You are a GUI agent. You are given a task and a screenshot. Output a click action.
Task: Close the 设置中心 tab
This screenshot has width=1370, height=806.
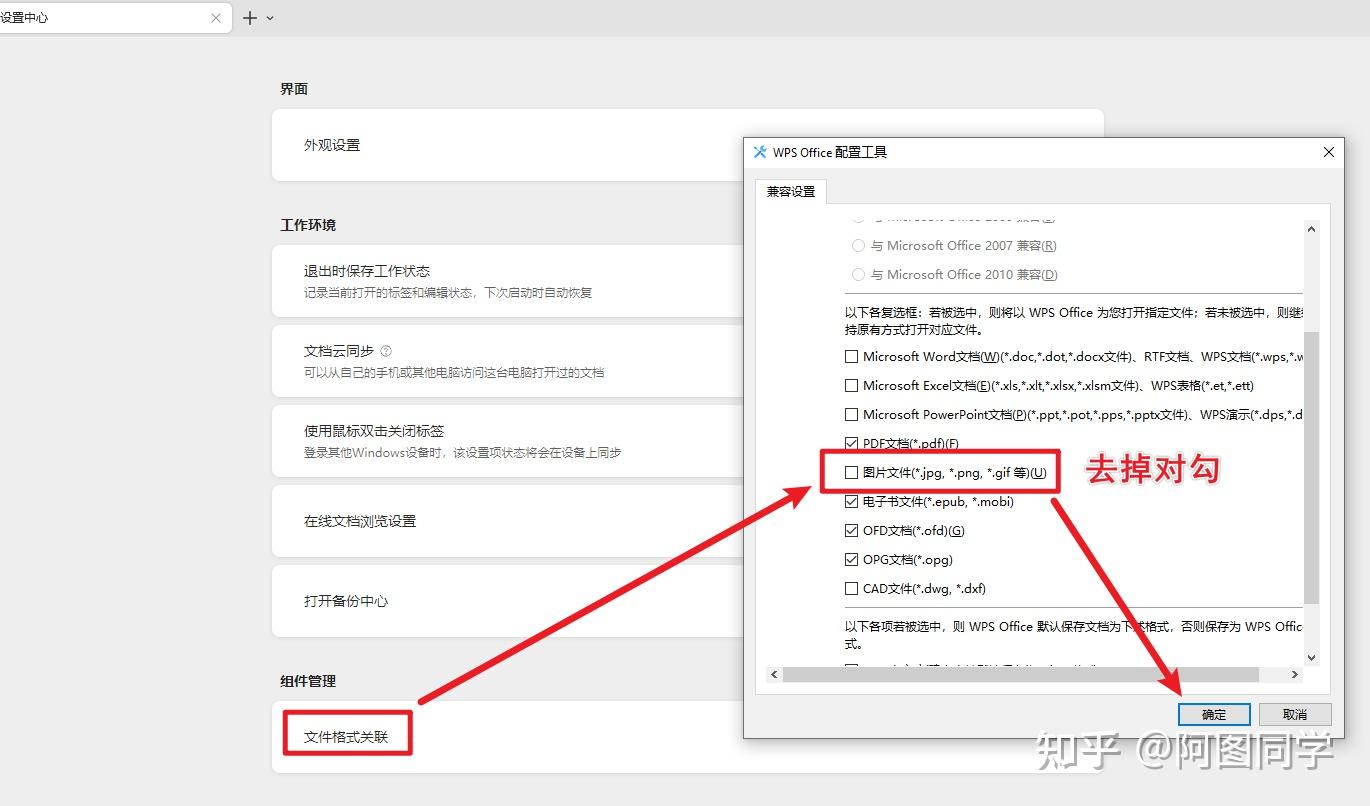tap(216, 18)
